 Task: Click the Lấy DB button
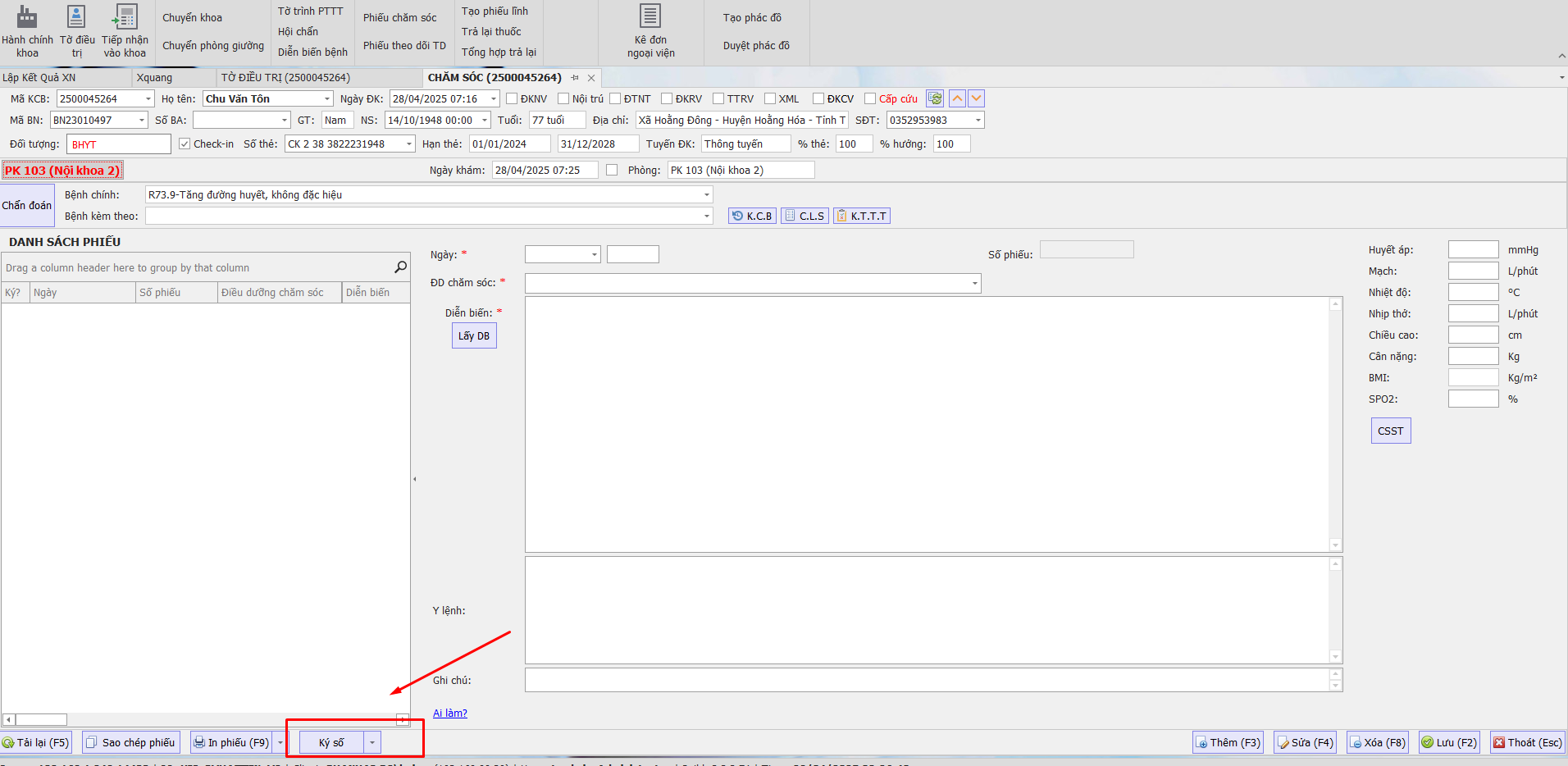[x=474, y=336]
